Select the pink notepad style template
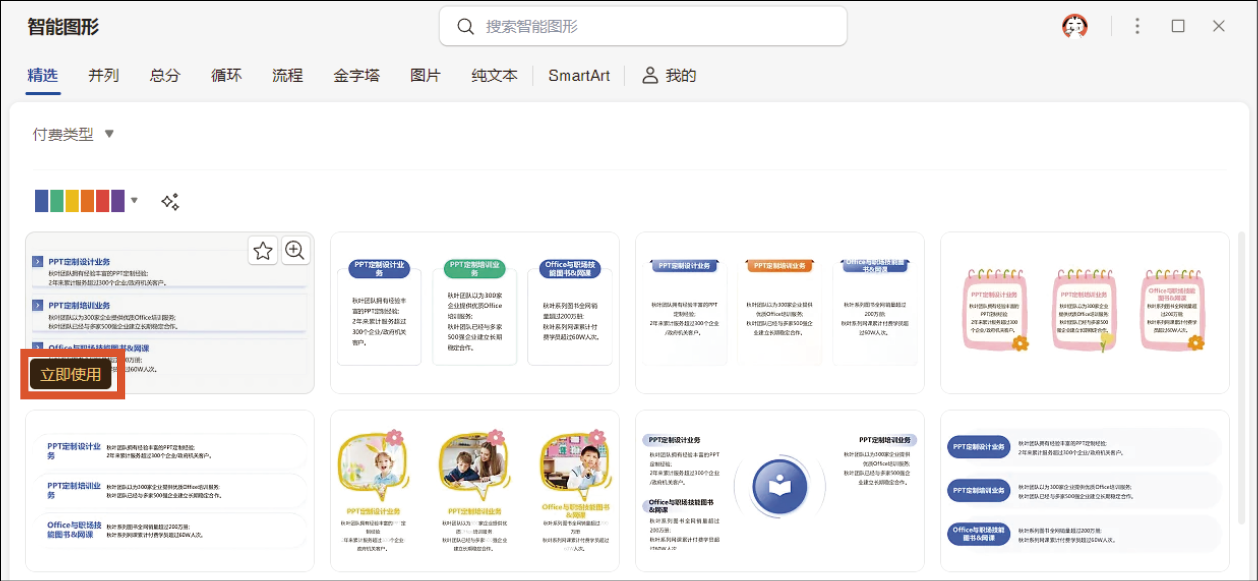This screenshot has height=581, width=1258. [1085, 313]
